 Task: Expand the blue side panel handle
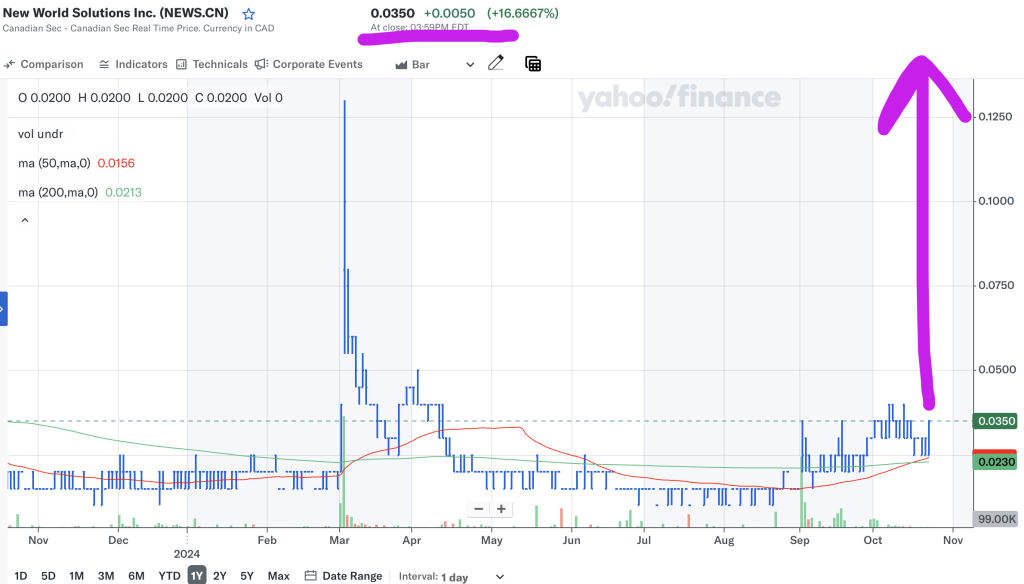[x=3, y=308]
